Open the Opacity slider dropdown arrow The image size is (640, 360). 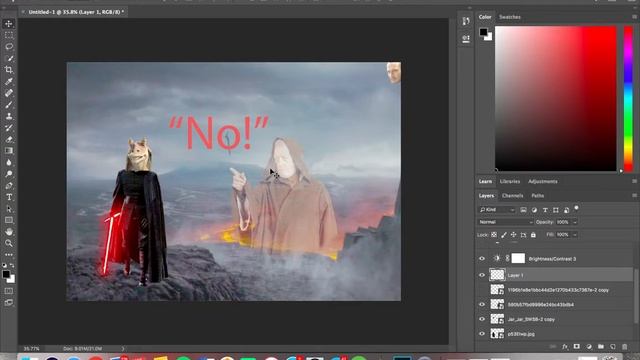575,222
